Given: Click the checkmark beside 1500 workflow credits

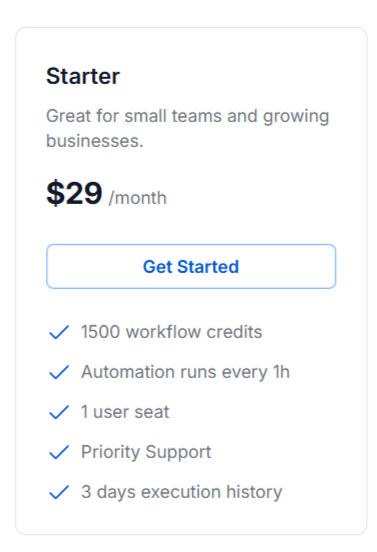Looking at the screenshot, I should [59, 332].
